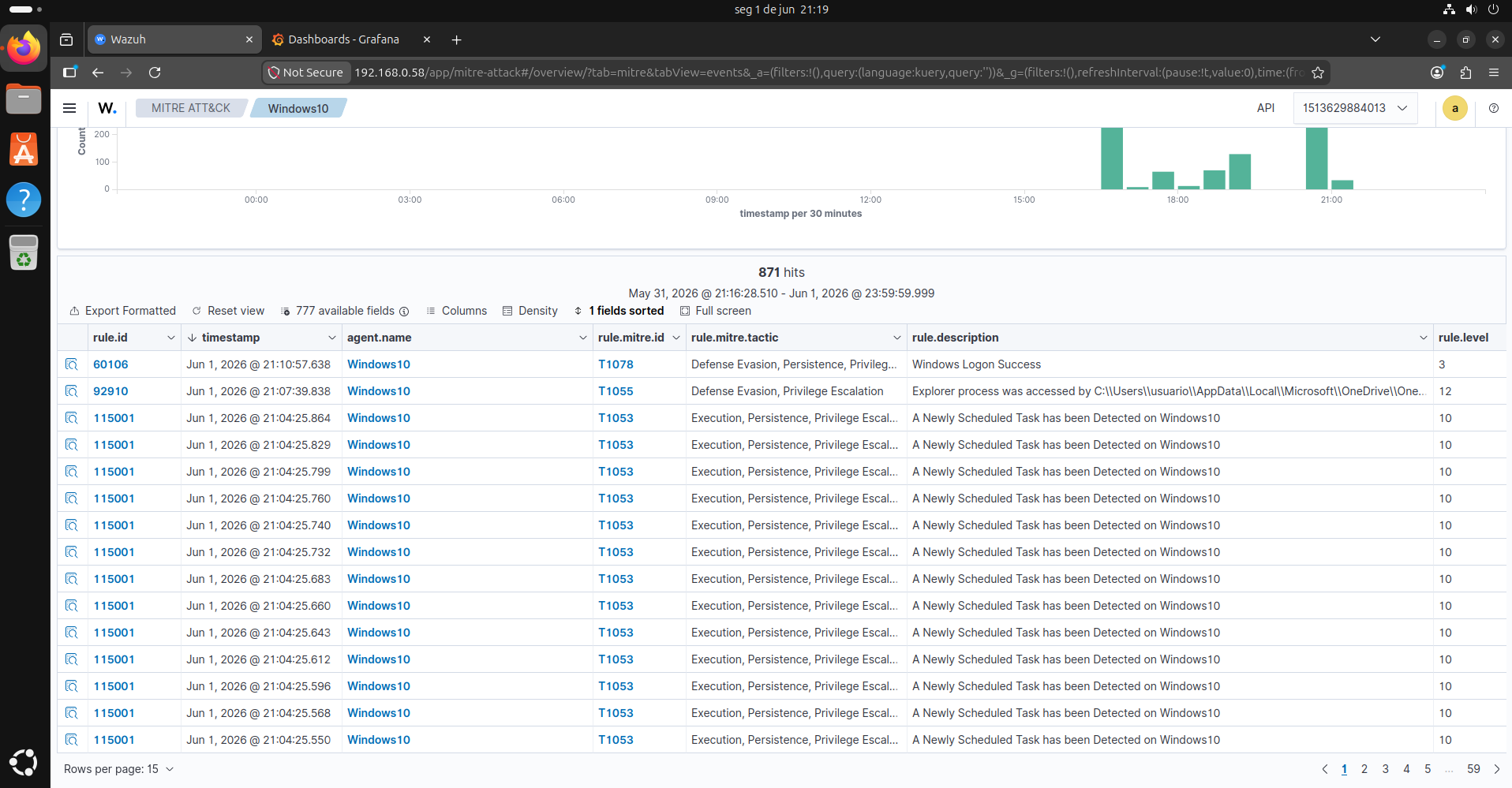Open help icon in Wazuh header

click(x=1493, y=108)
